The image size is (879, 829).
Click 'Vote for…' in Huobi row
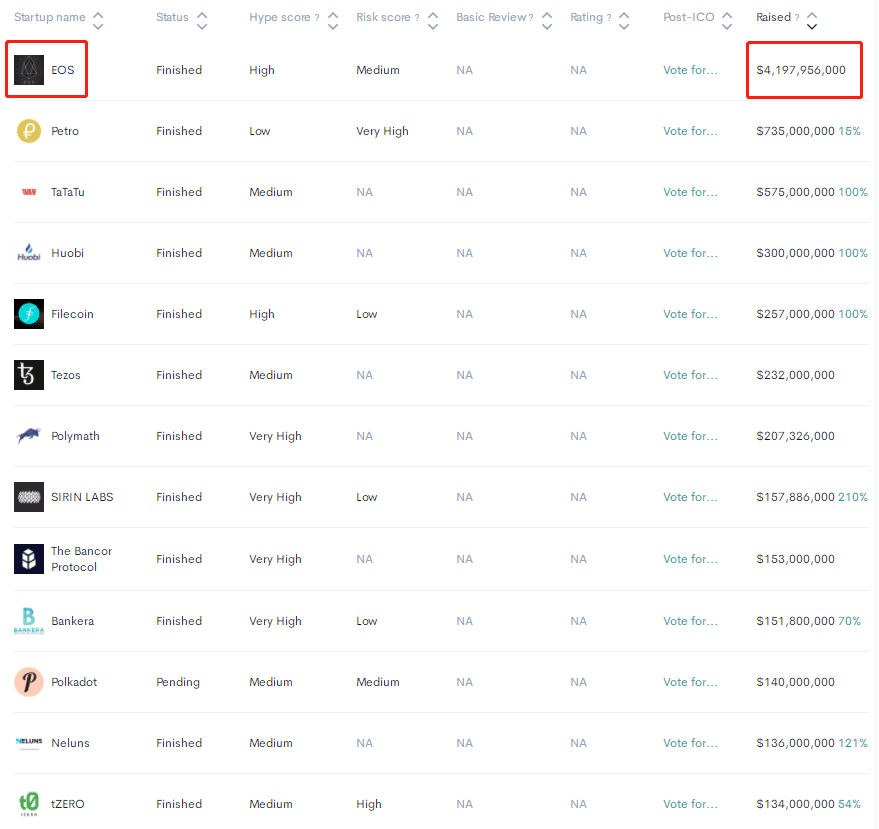(x=690, y=253)
